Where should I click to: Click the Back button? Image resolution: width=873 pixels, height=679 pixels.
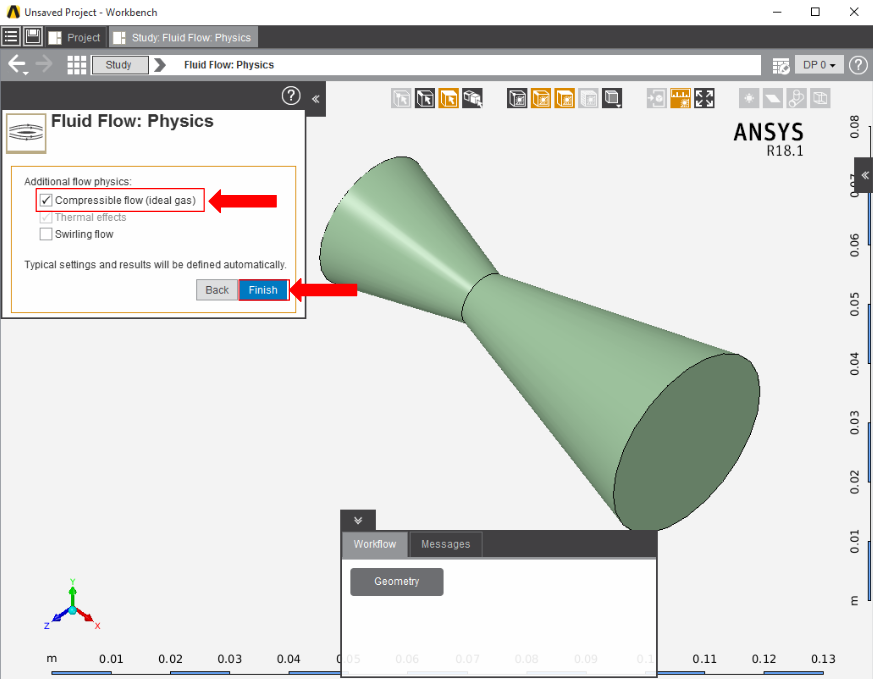pos(217,290)
